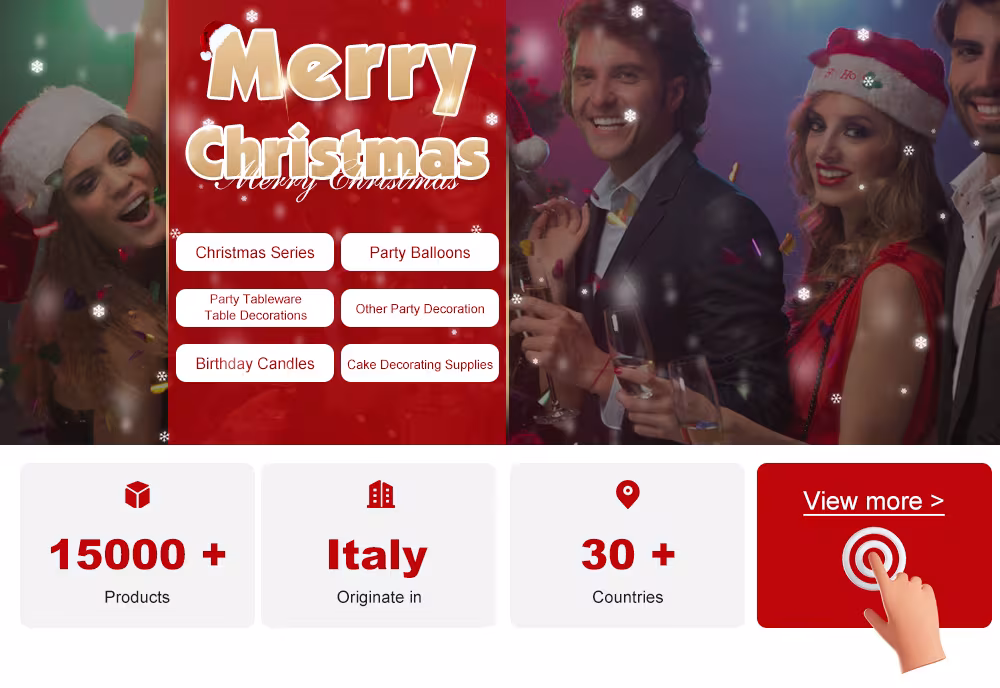
Task: Click the Santa hat on Merry
Action: click(219, 40)
